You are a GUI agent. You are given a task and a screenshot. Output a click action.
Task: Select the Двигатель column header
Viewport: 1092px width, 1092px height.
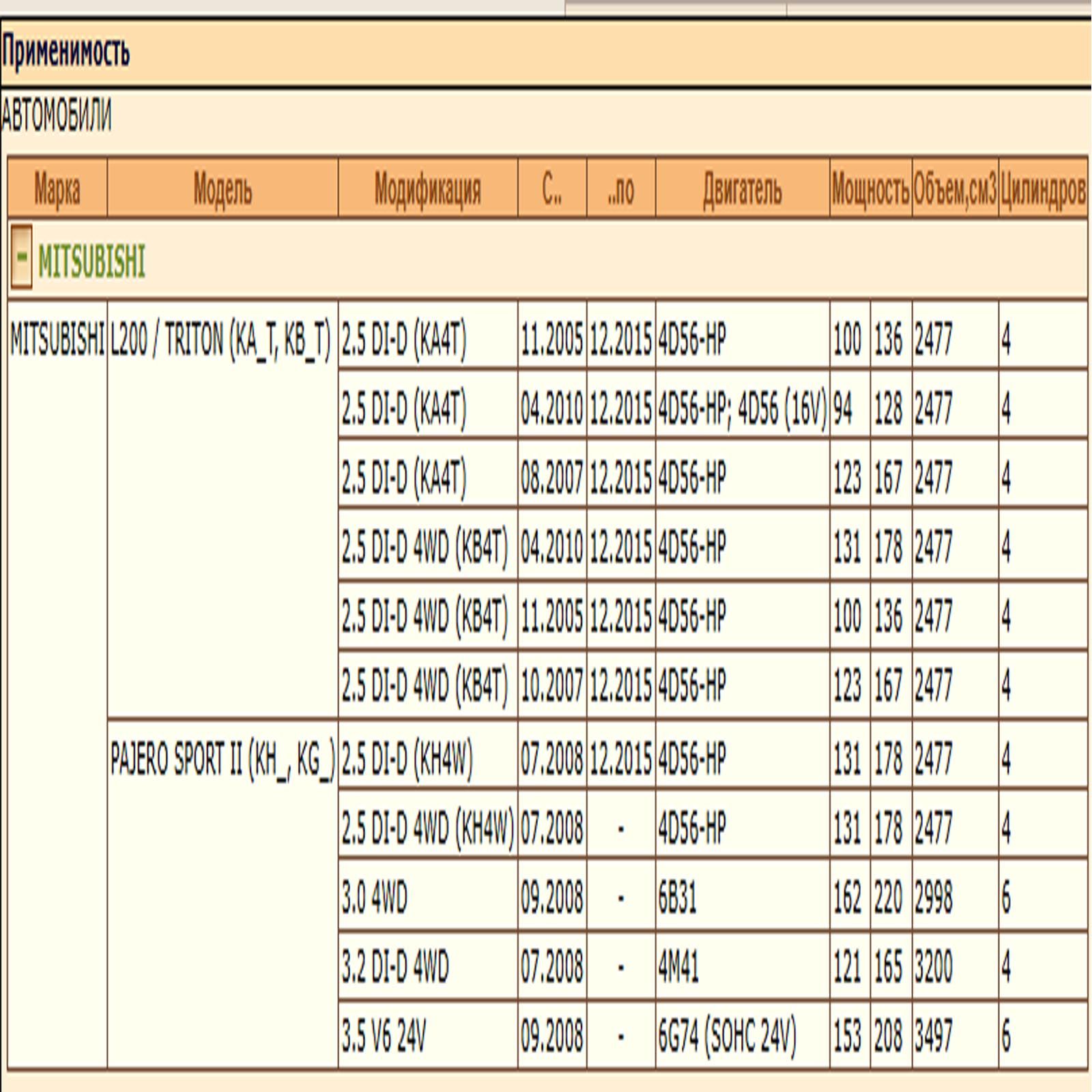(742, 189)
